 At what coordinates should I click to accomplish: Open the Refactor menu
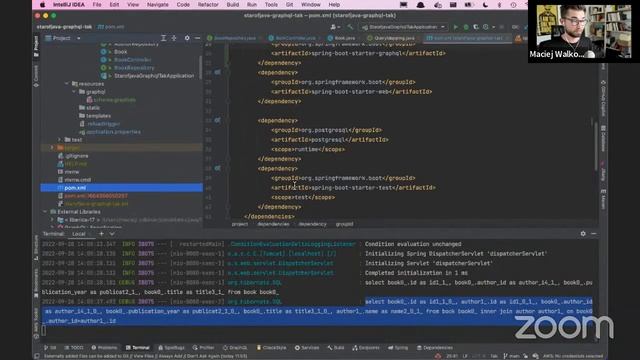click(208, 5)
